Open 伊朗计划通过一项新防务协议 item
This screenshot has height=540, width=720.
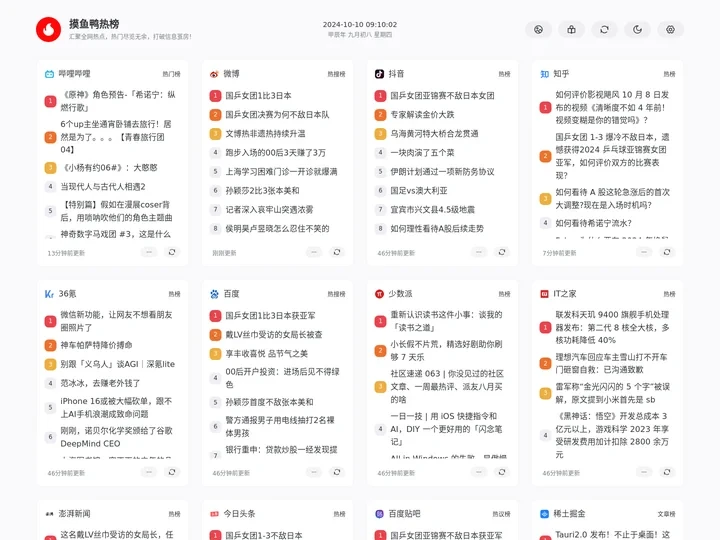[x=442, y=172]
